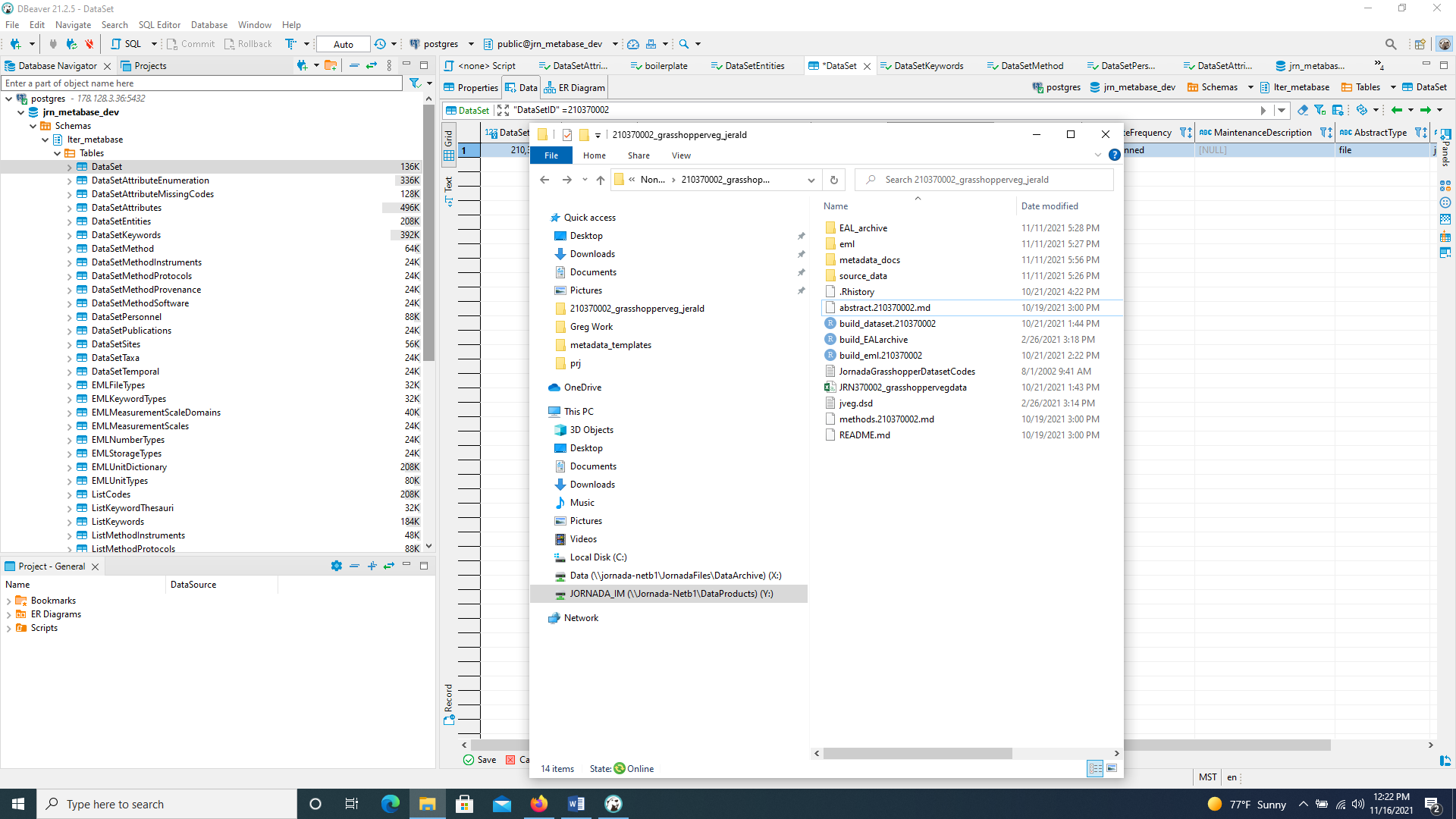Toggle the Record view mode
The height and width of the screenshot is (819, 1456).
tap(449, 705)
